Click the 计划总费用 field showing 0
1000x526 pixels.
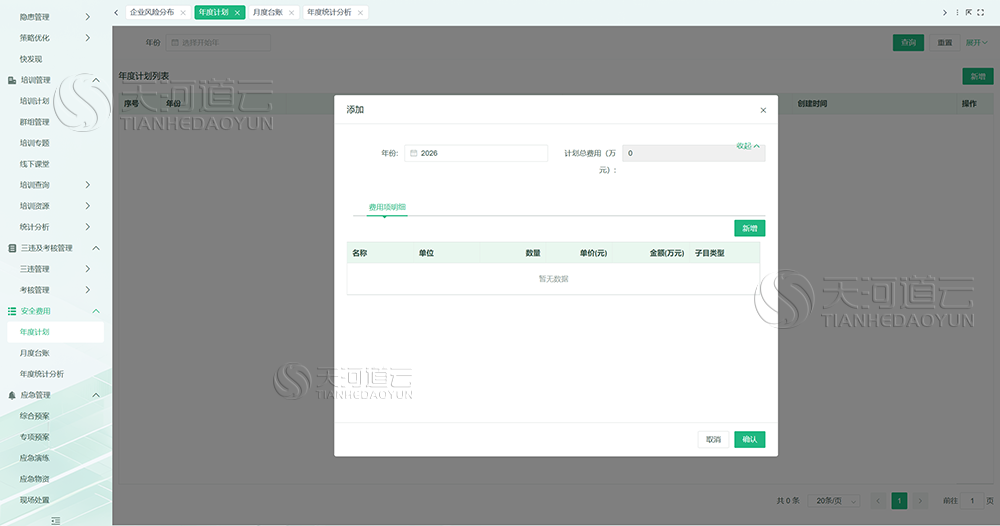pyautogui.click(x=694, y=153)
